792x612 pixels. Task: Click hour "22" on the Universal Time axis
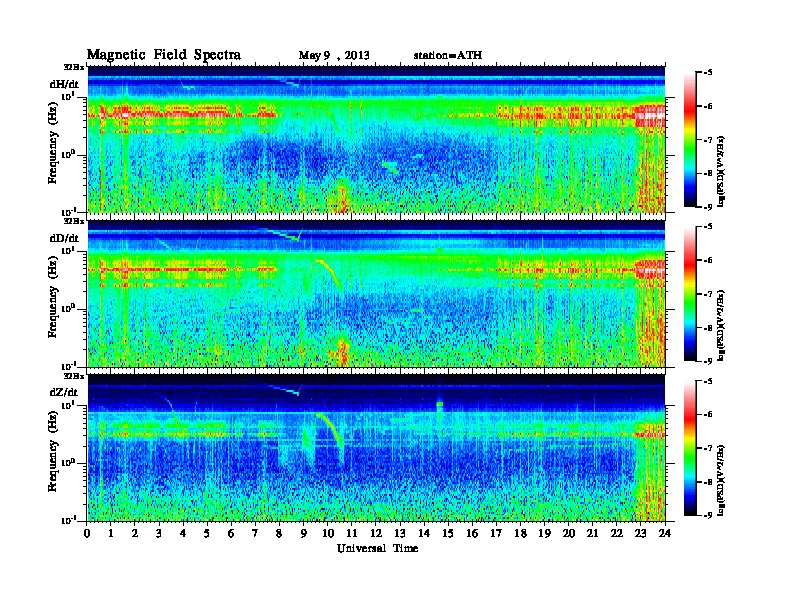point(617,533)
